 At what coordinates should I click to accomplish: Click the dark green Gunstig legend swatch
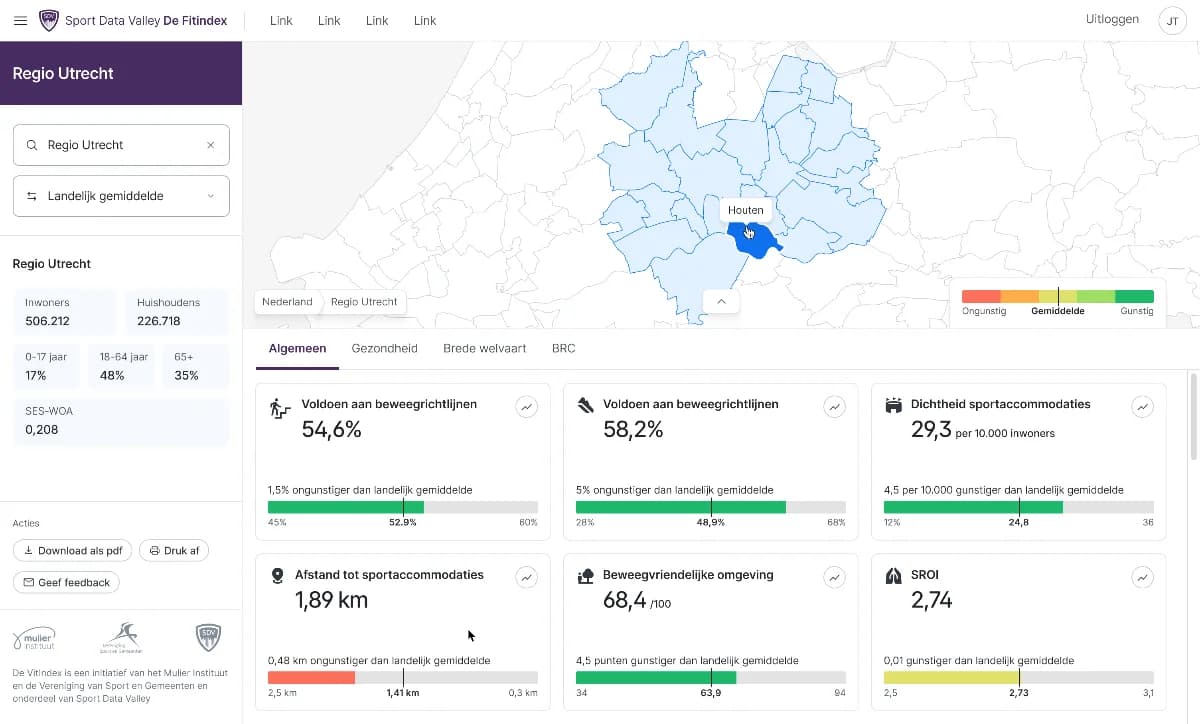(1134, 297)
